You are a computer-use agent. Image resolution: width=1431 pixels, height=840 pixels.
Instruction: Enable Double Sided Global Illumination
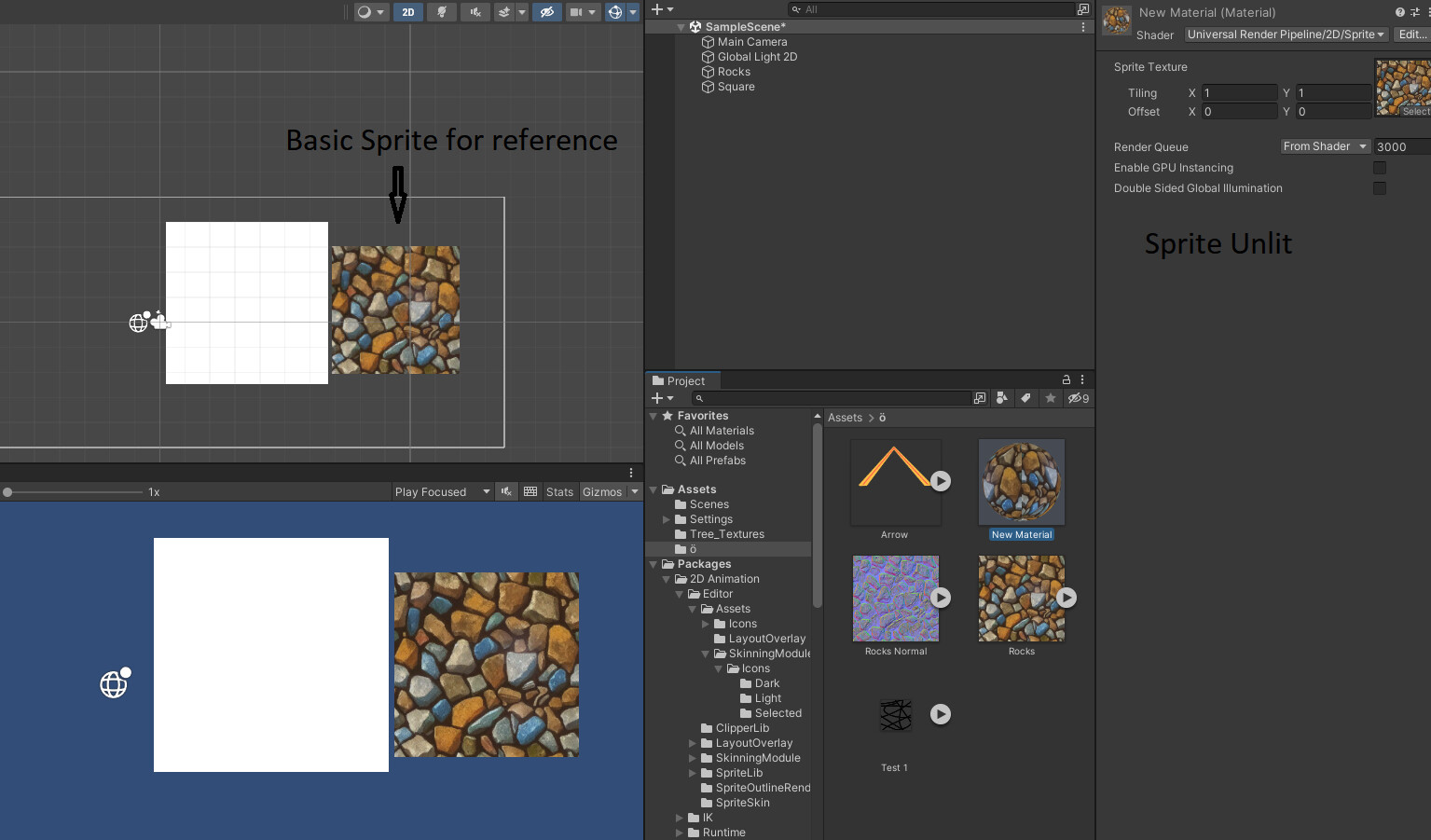1379,188
